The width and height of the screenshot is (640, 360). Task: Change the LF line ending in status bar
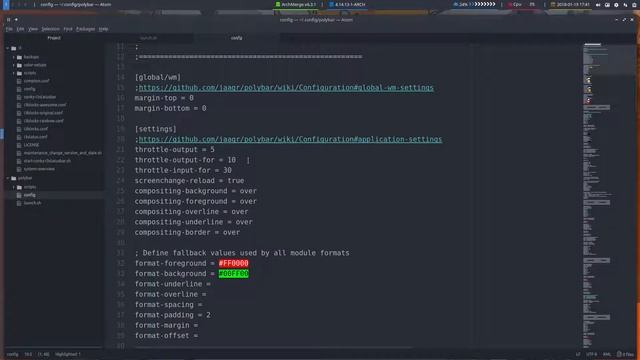(578, 354)
